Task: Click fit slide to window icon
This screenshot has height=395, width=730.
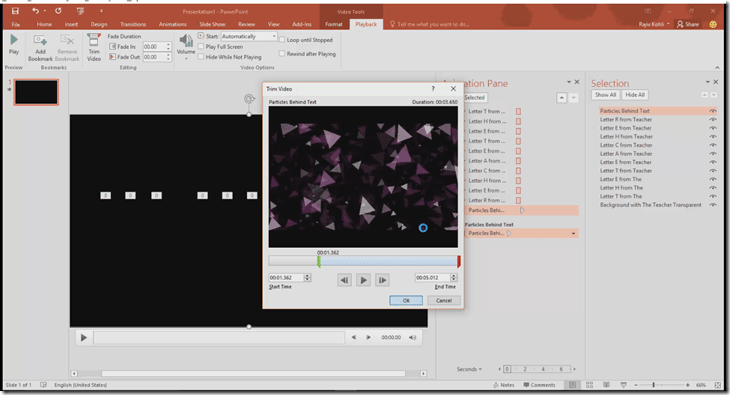Action: coord(717,385)
